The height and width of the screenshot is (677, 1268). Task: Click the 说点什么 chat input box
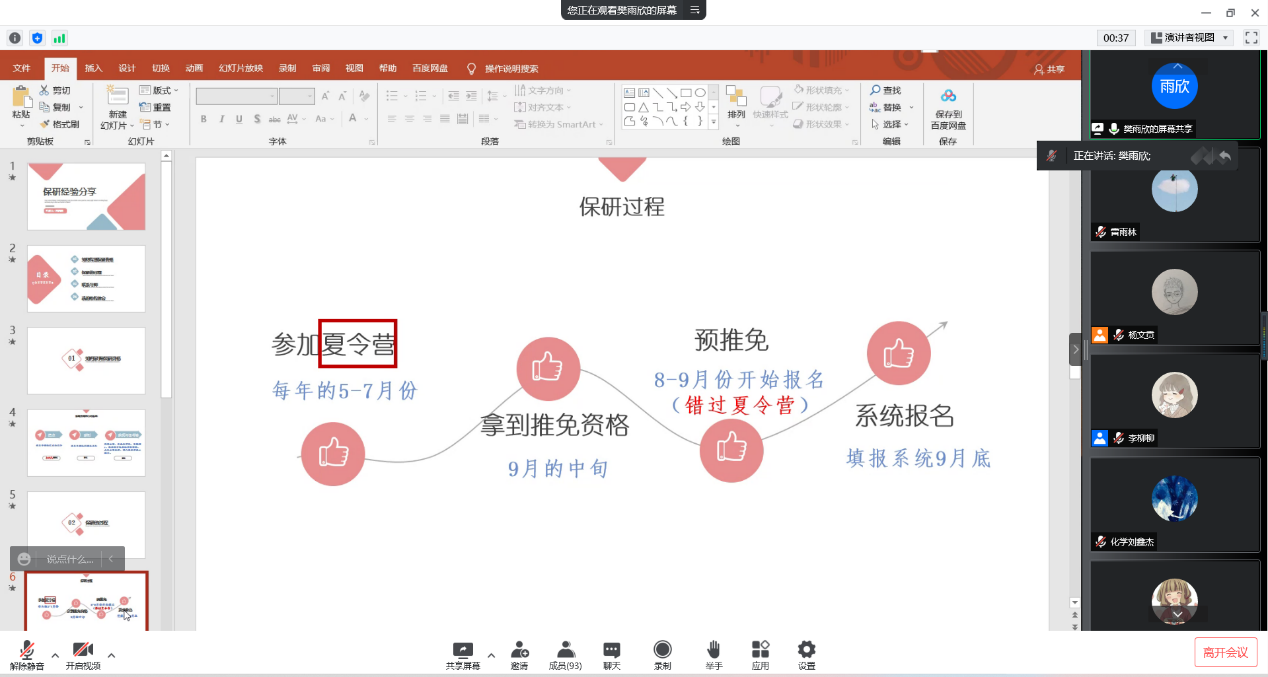(x=70, y=559)
